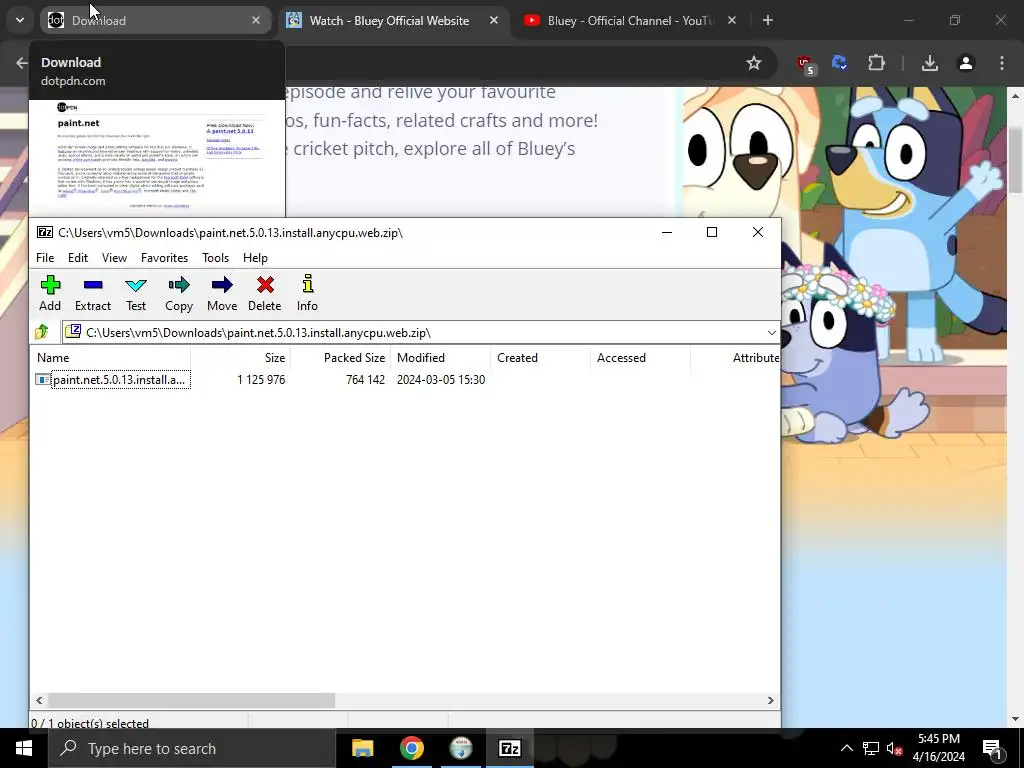Click the installer globe icon in taskbar
The image size is (1024, 768).
(x=460, y=748)
